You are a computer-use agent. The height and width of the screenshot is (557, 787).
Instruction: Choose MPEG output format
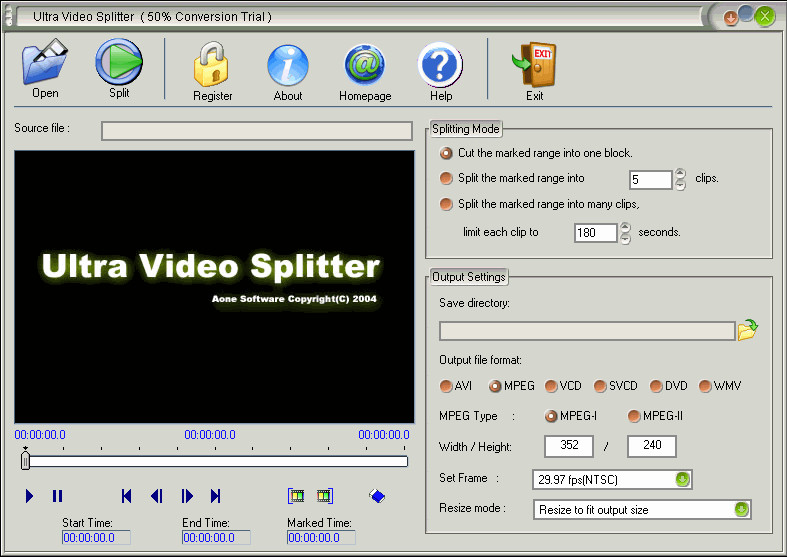click(495, 386)
